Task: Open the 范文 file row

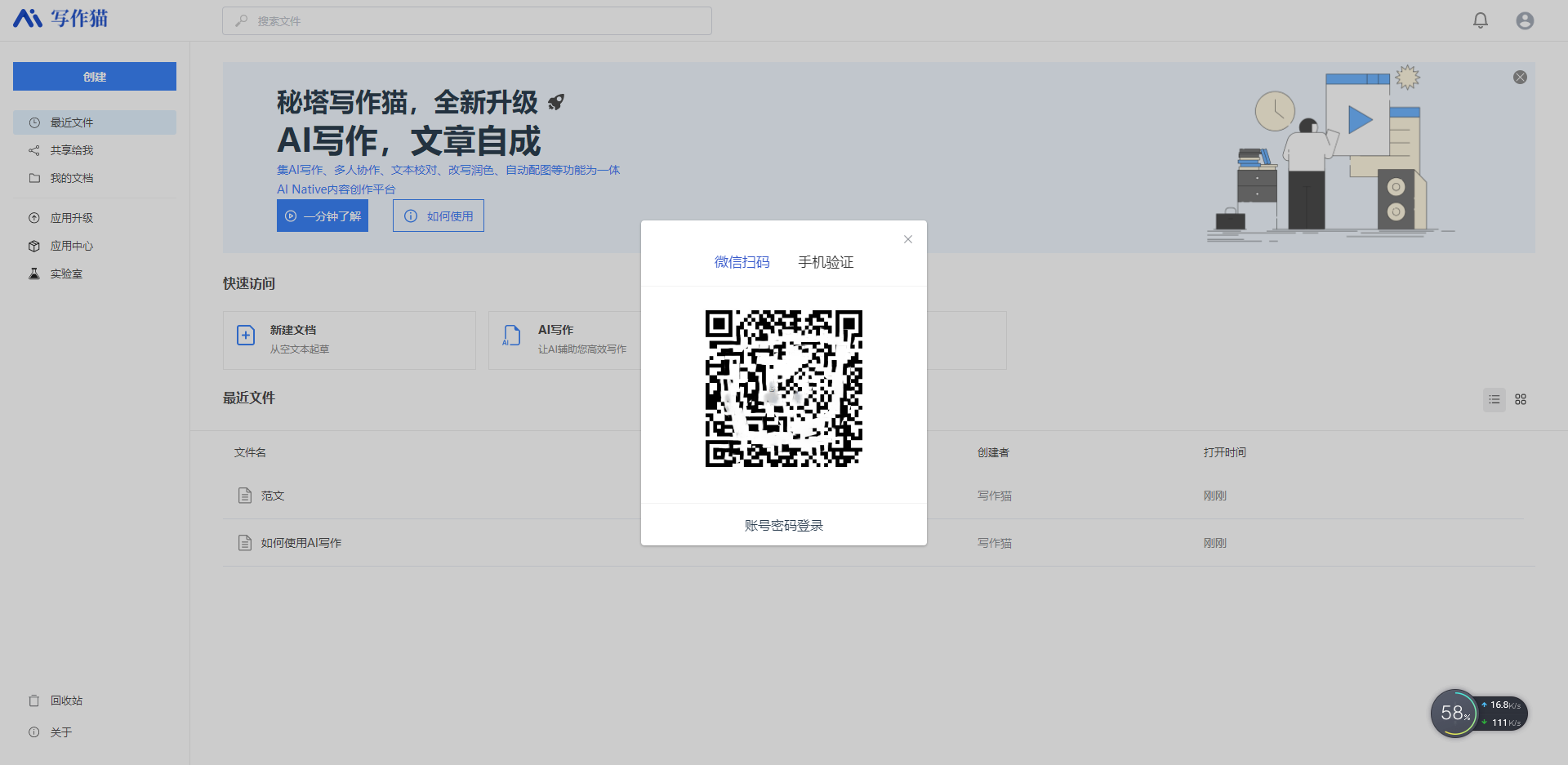Action: (879, 496)
